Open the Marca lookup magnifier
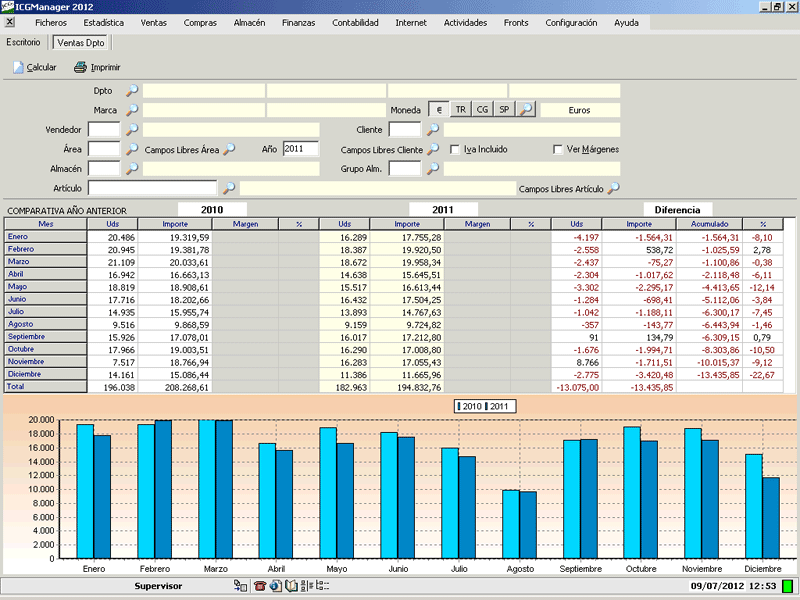Screen dimensions: 800x600 pyautogui.click(x=132, y=110)
